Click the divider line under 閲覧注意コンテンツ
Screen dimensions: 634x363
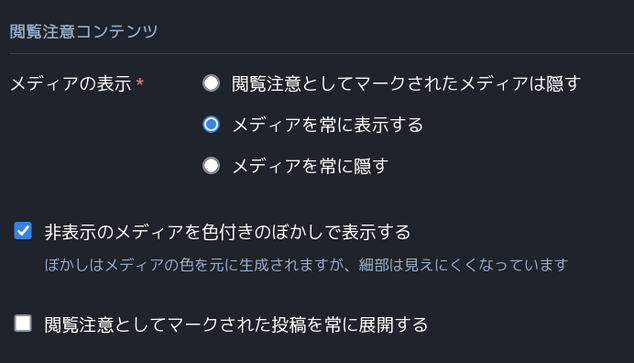point(321,53)
